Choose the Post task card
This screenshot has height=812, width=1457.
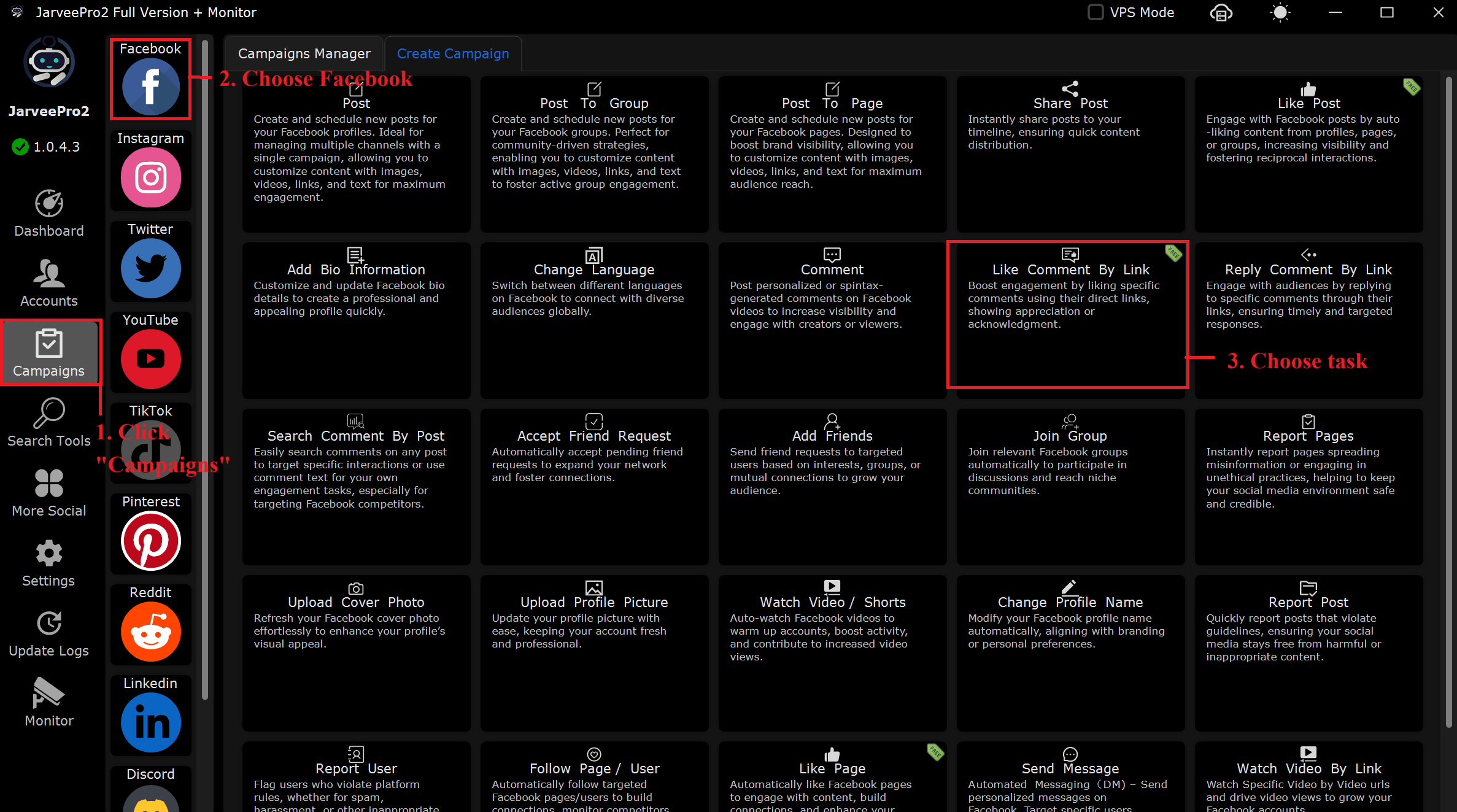356,154
